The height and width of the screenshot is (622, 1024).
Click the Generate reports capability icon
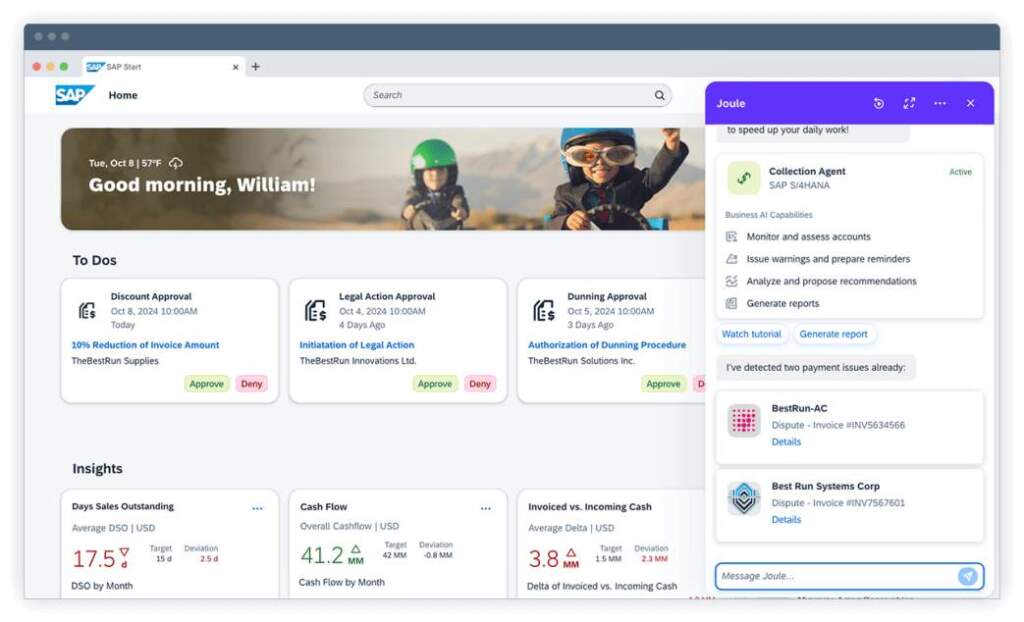pyautogui.click(x=730, y=302)
